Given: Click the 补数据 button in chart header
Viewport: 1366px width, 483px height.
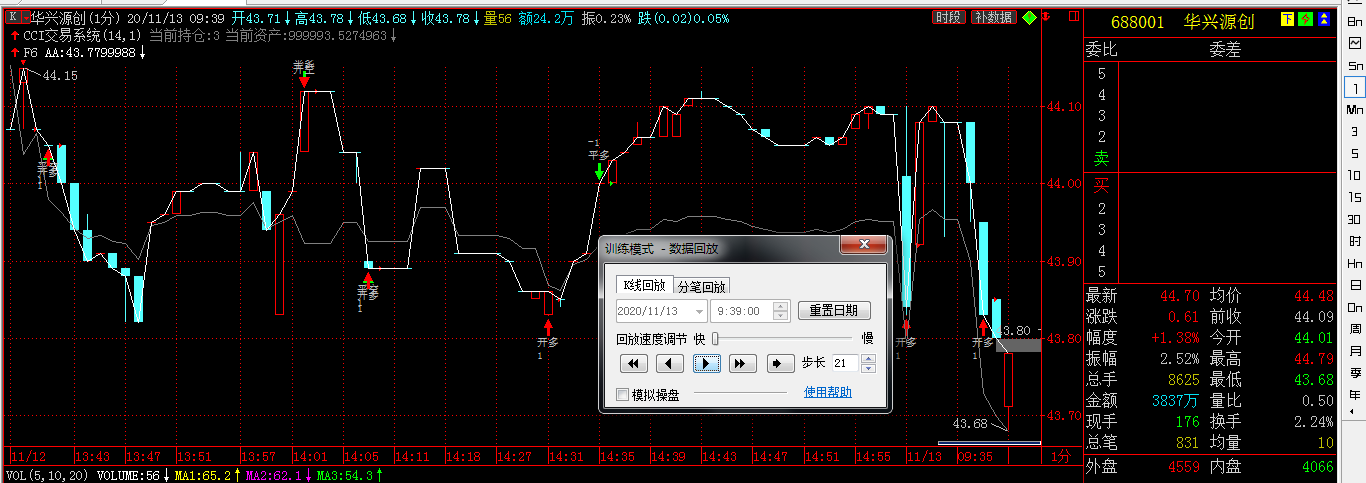Looking at the screenshot, I should [x=993, y=18].
